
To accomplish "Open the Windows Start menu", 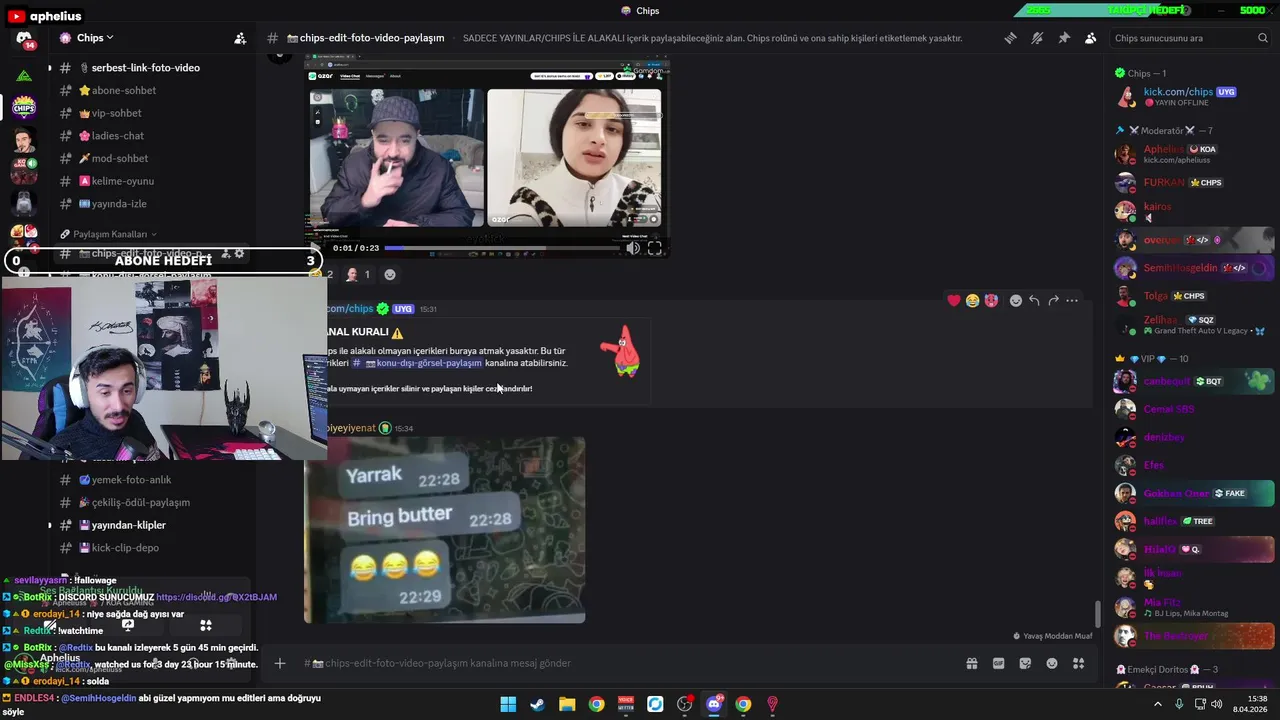I will tap(508, 704).
